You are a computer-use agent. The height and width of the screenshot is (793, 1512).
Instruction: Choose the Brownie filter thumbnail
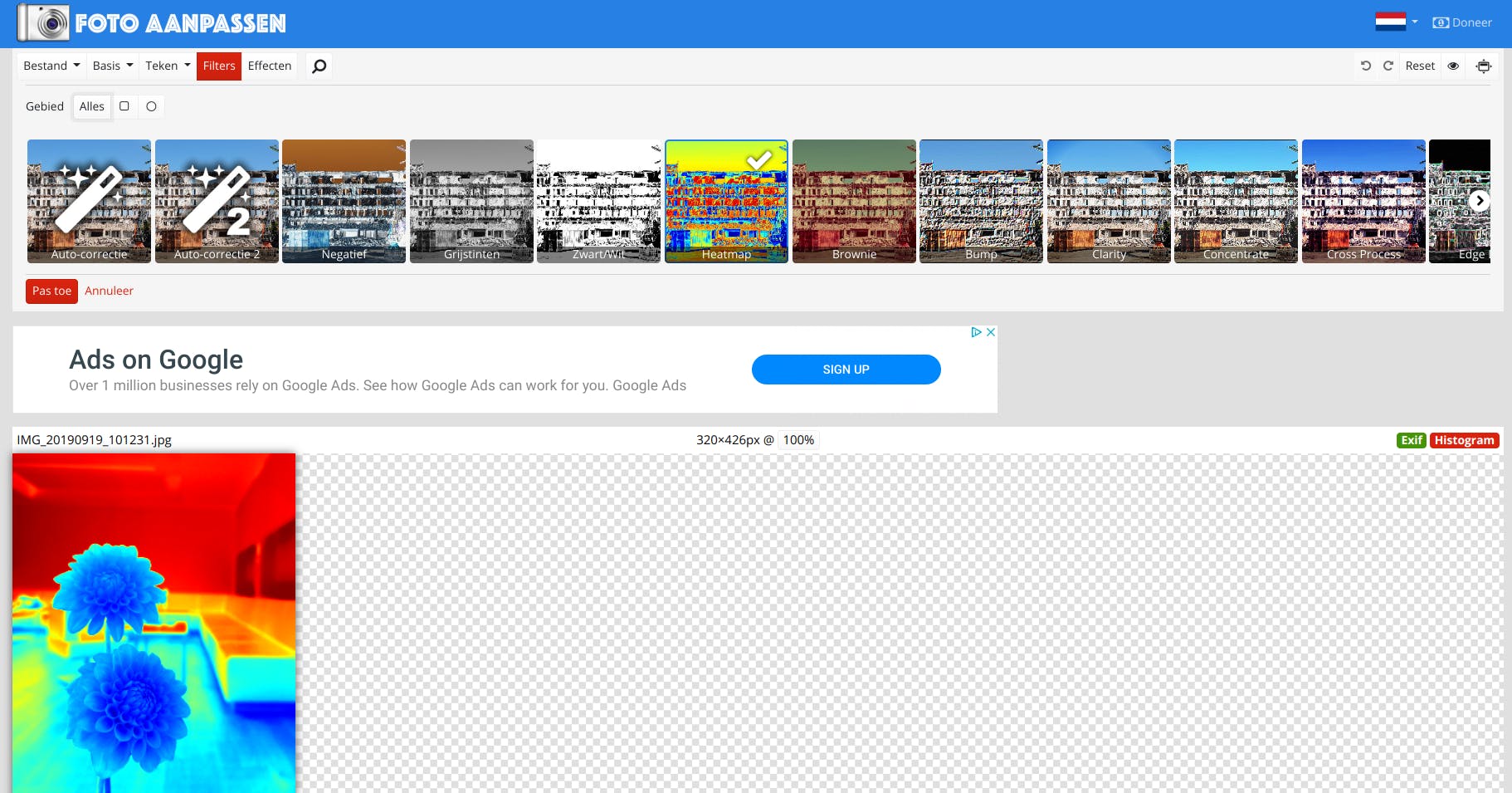(x=854, y=201)
